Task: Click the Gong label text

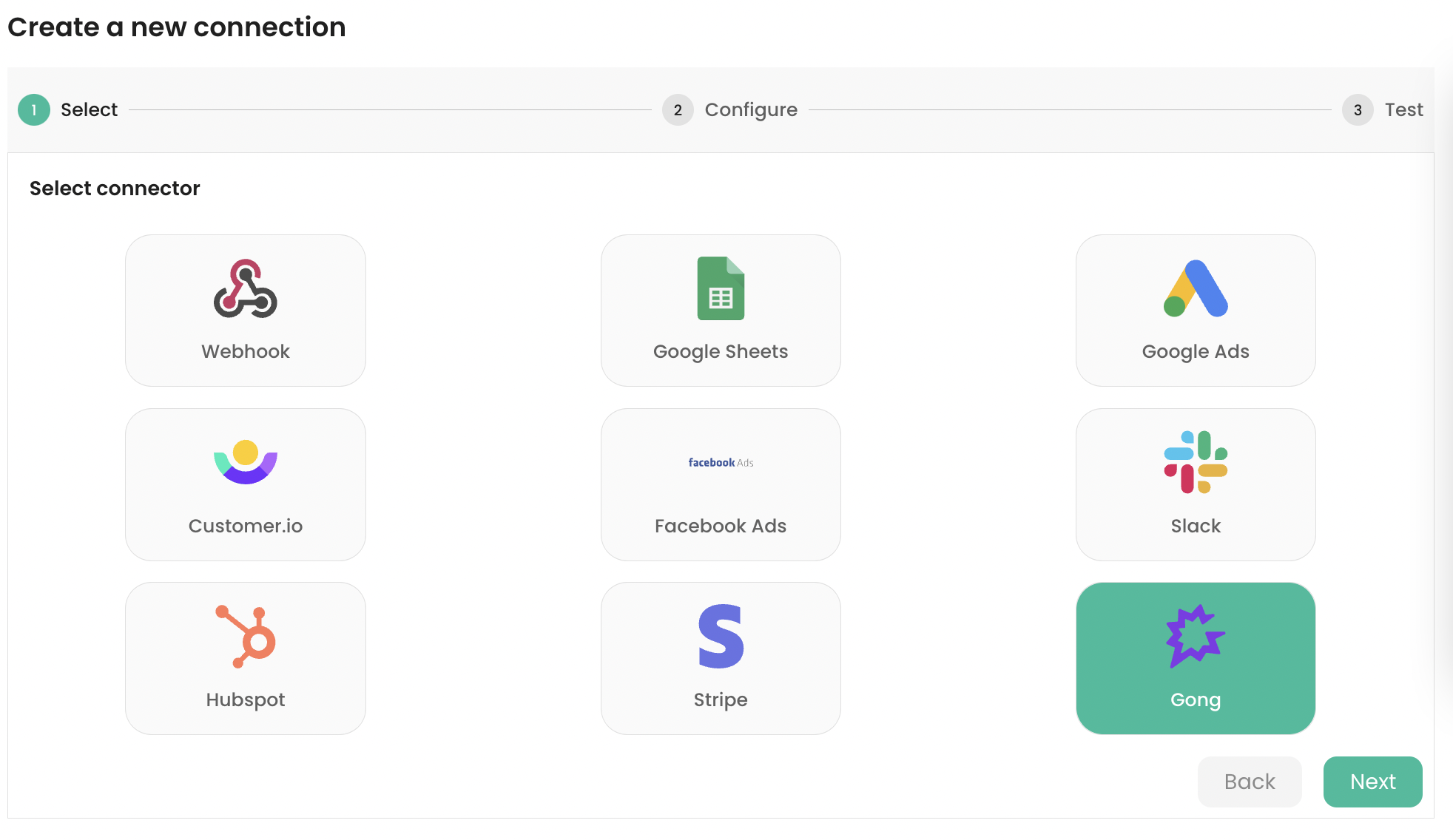Action: 1195,700
